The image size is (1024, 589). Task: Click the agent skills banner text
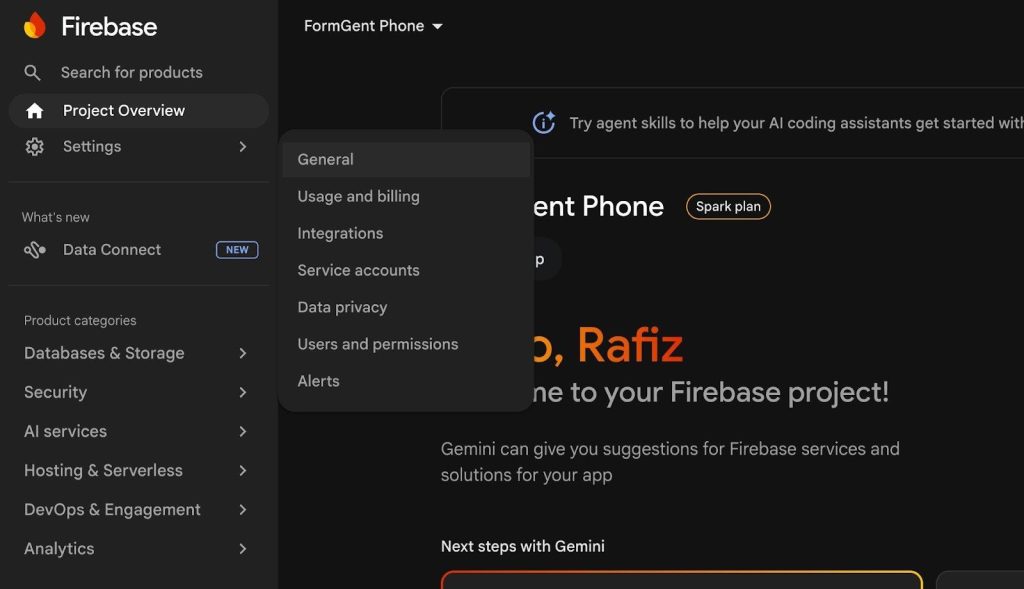[x=796, y=123]
